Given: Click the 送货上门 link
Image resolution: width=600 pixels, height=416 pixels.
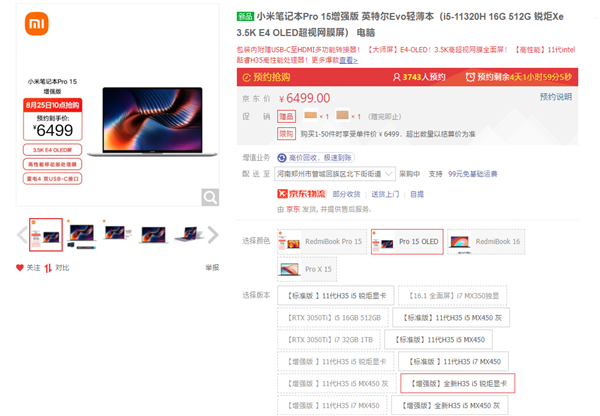Looking at the screenshot, I should (385, 194).
